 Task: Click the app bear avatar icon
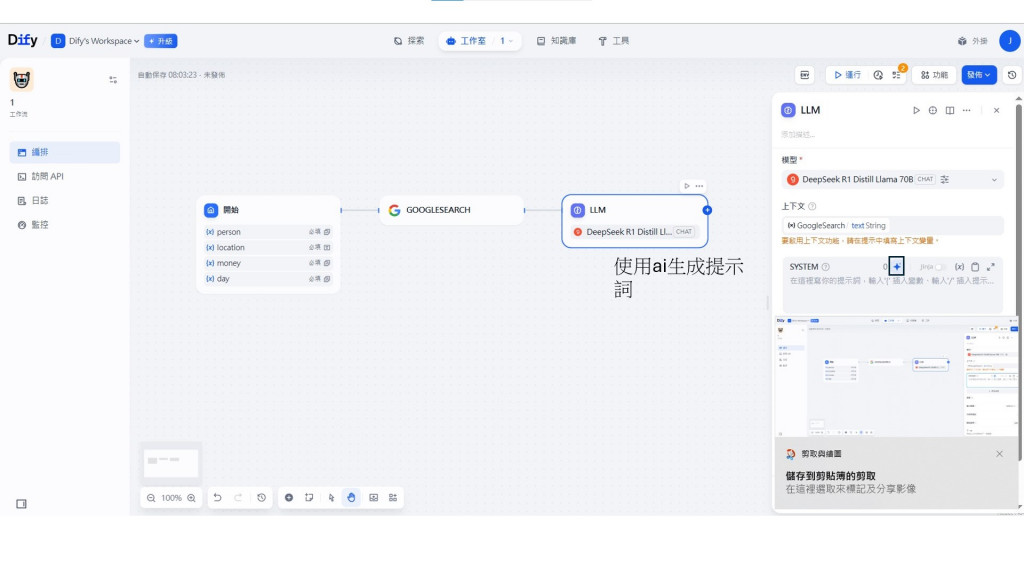[x=22, y=80]
